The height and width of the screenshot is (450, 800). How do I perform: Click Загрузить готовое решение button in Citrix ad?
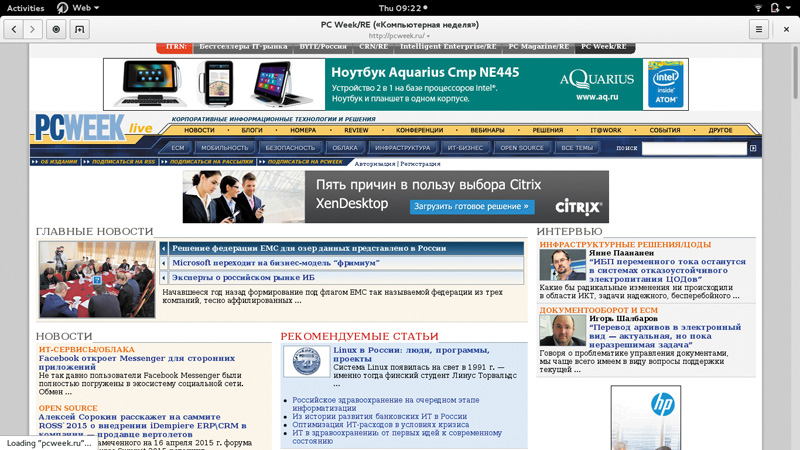pos(471,207)
